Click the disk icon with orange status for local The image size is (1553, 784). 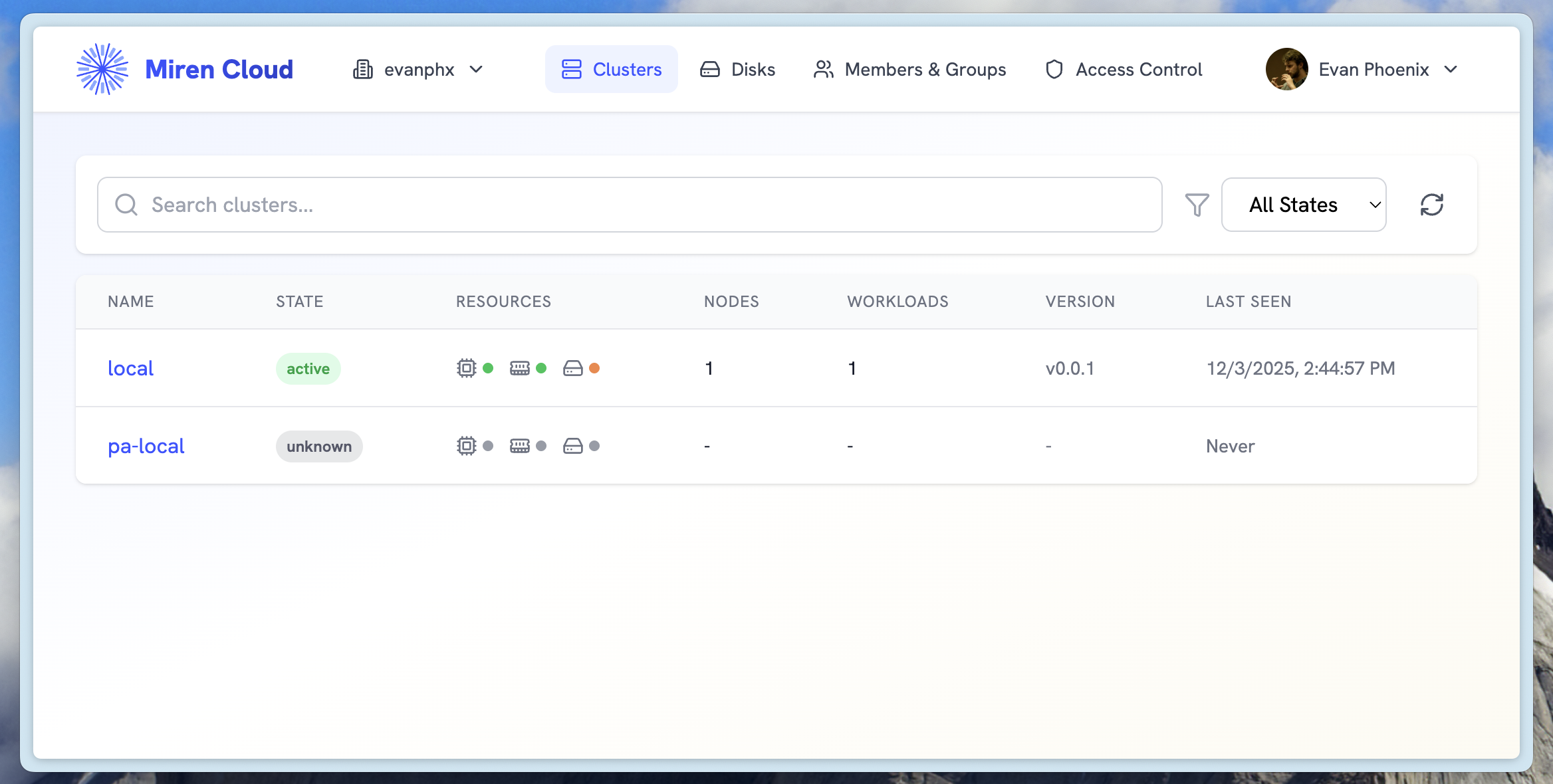pos(572,368)
